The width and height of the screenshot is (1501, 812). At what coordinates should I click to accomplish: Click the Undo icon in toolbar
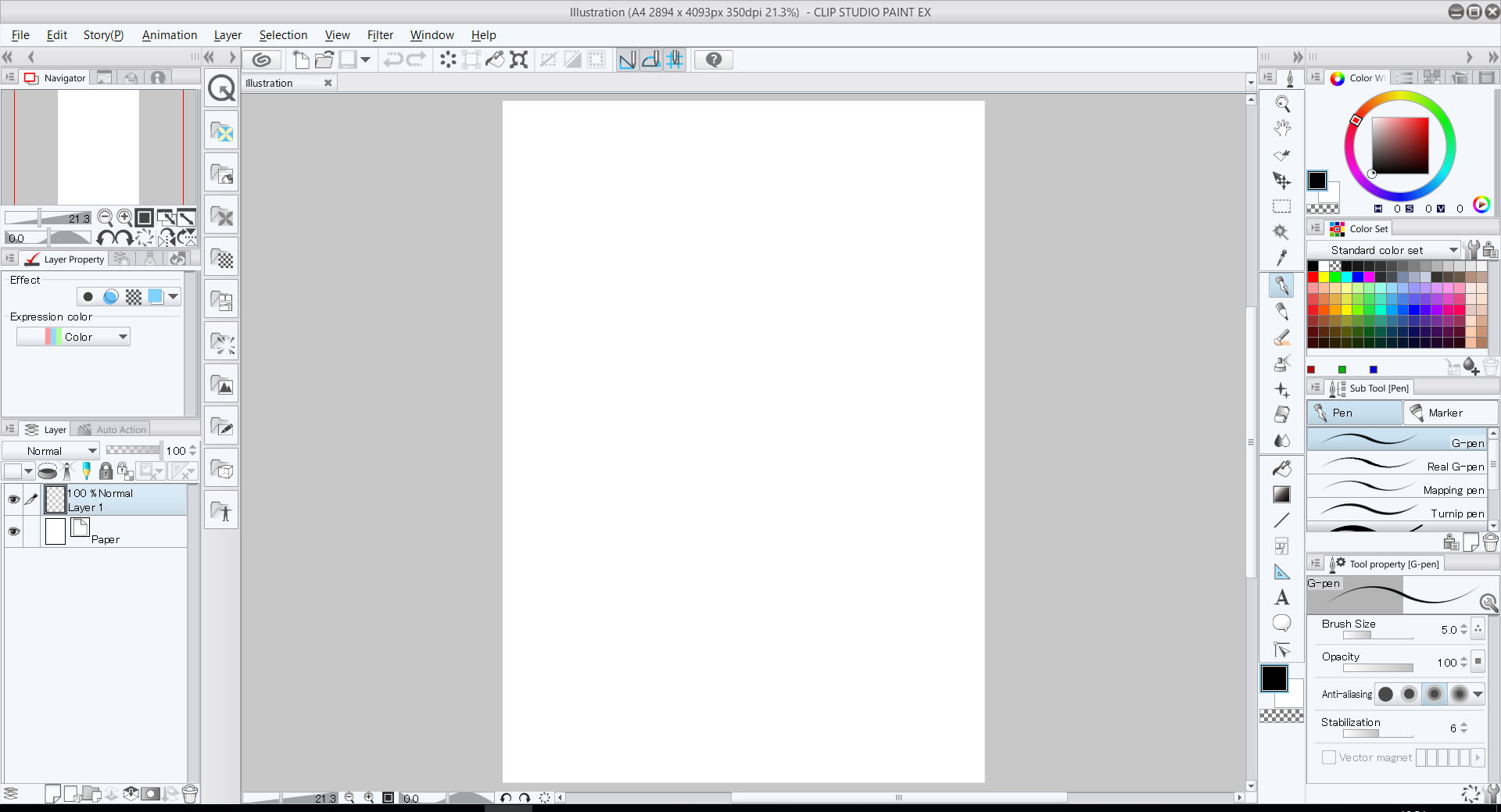point(393,59)
